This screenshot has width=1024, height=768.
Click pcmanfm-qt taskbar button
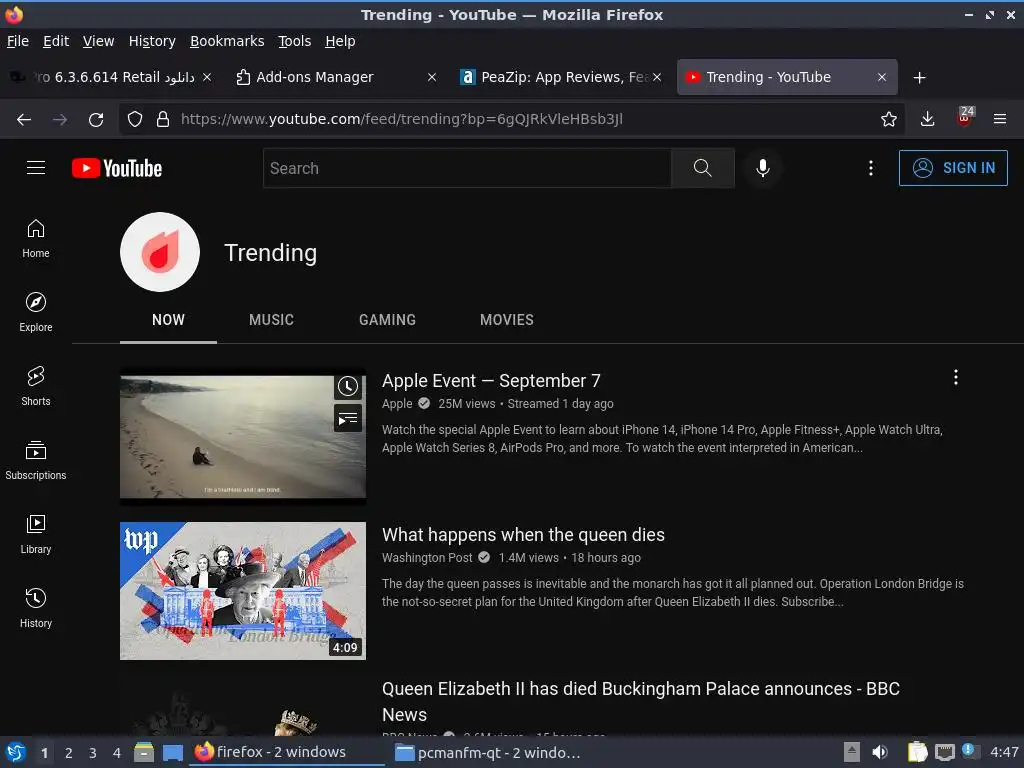(488, 752)
